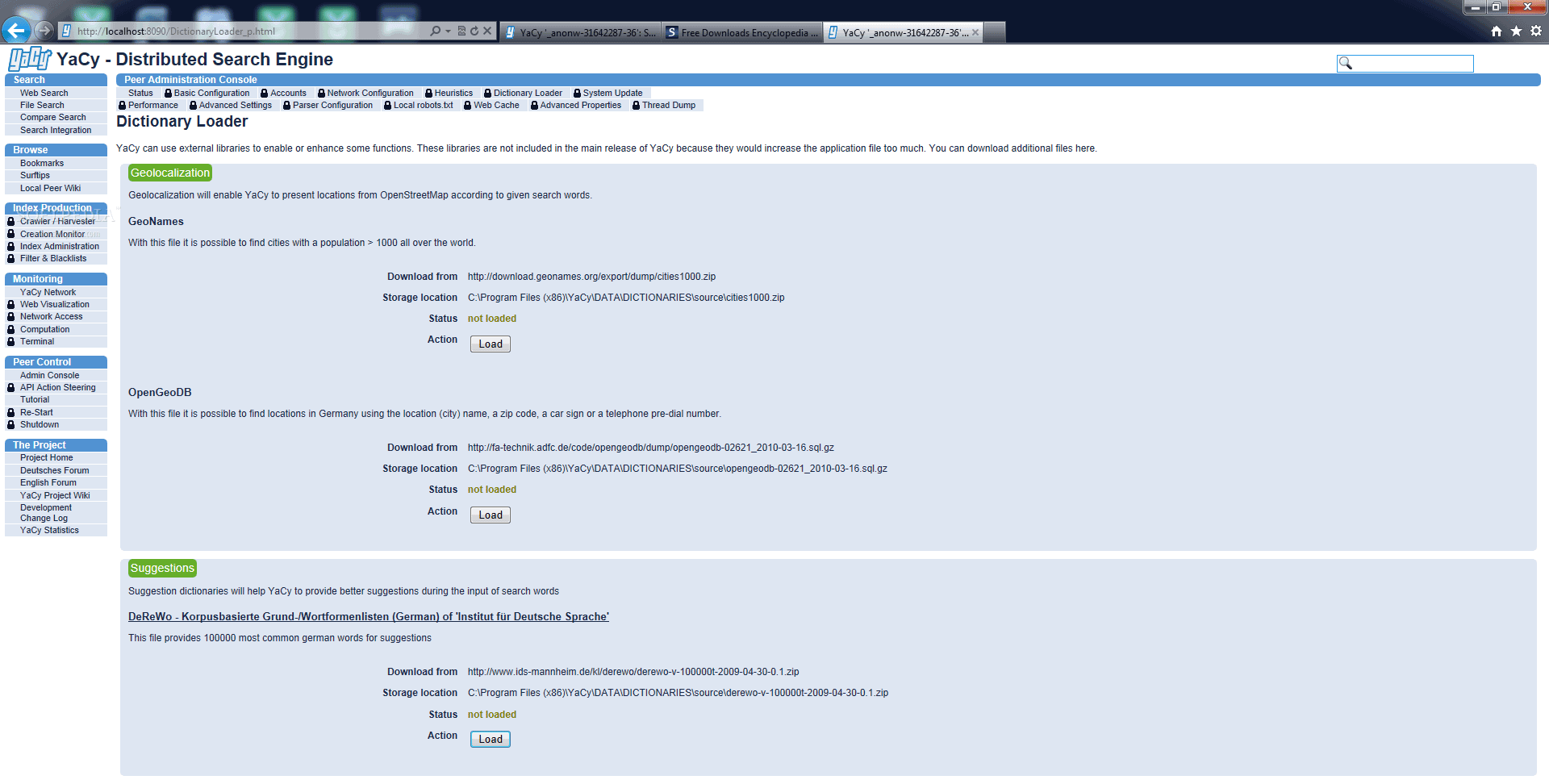1549x784 pixels.
Task: Click lock icon beside API Action Steering
Action: (11, 387)
